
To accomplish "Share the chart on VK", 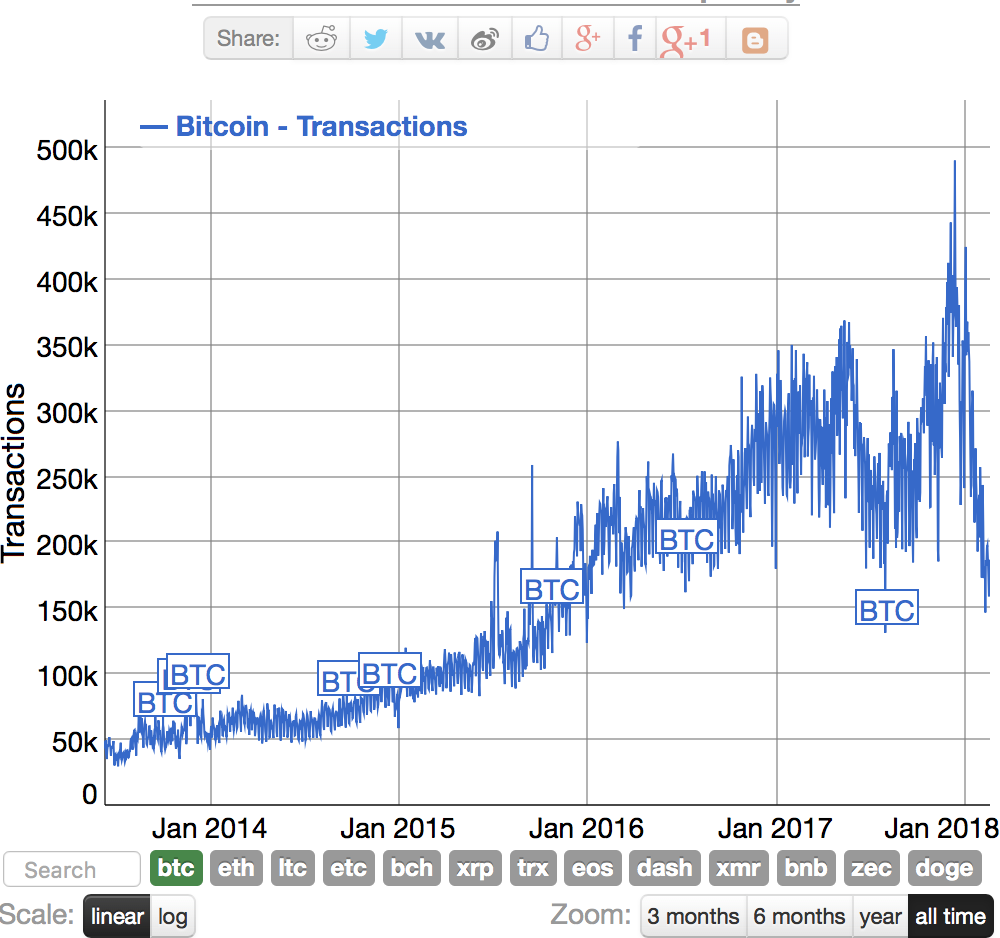I will click(430, 39).
